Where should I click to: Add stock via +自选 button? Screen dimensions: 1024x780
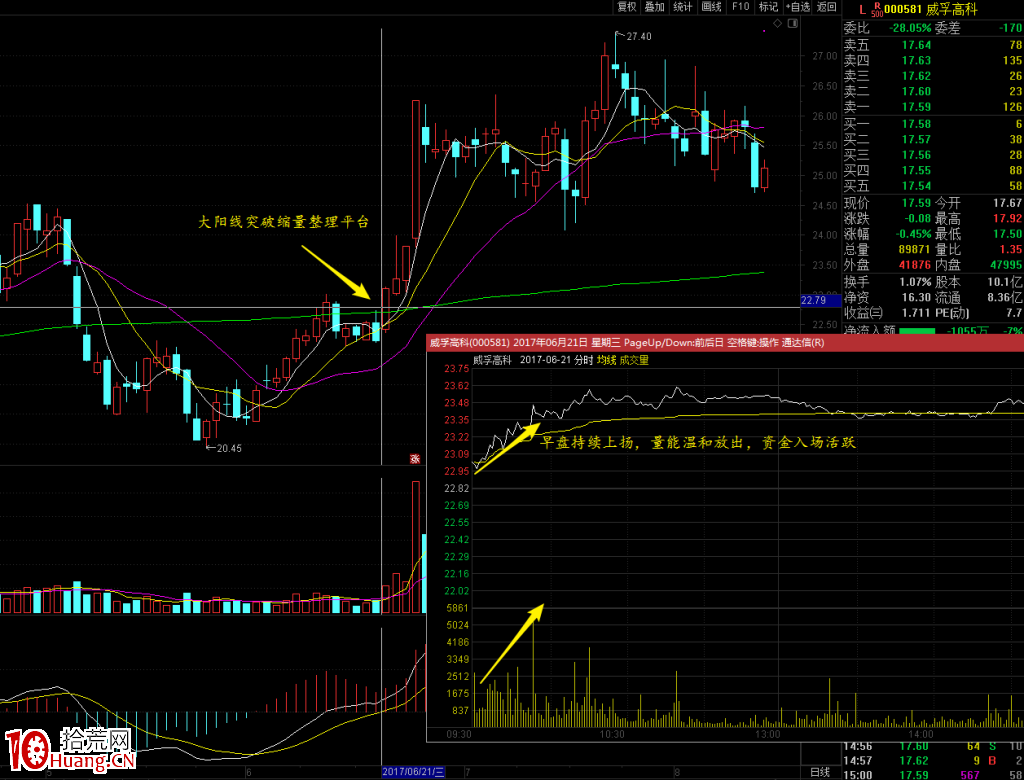(798, 7)
